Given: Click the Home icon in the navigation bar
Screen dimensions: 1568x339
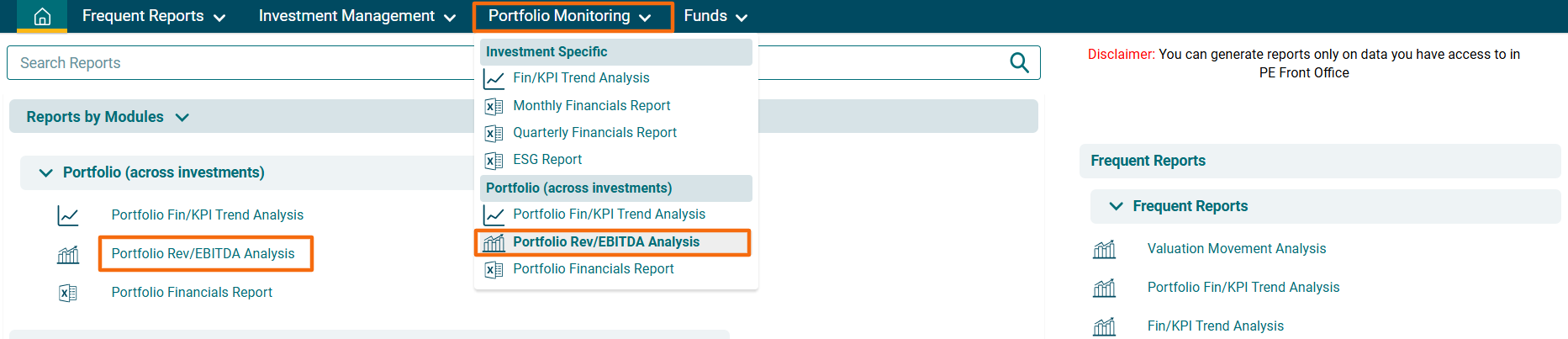Looking at the screenshot, I should [42, 16].
